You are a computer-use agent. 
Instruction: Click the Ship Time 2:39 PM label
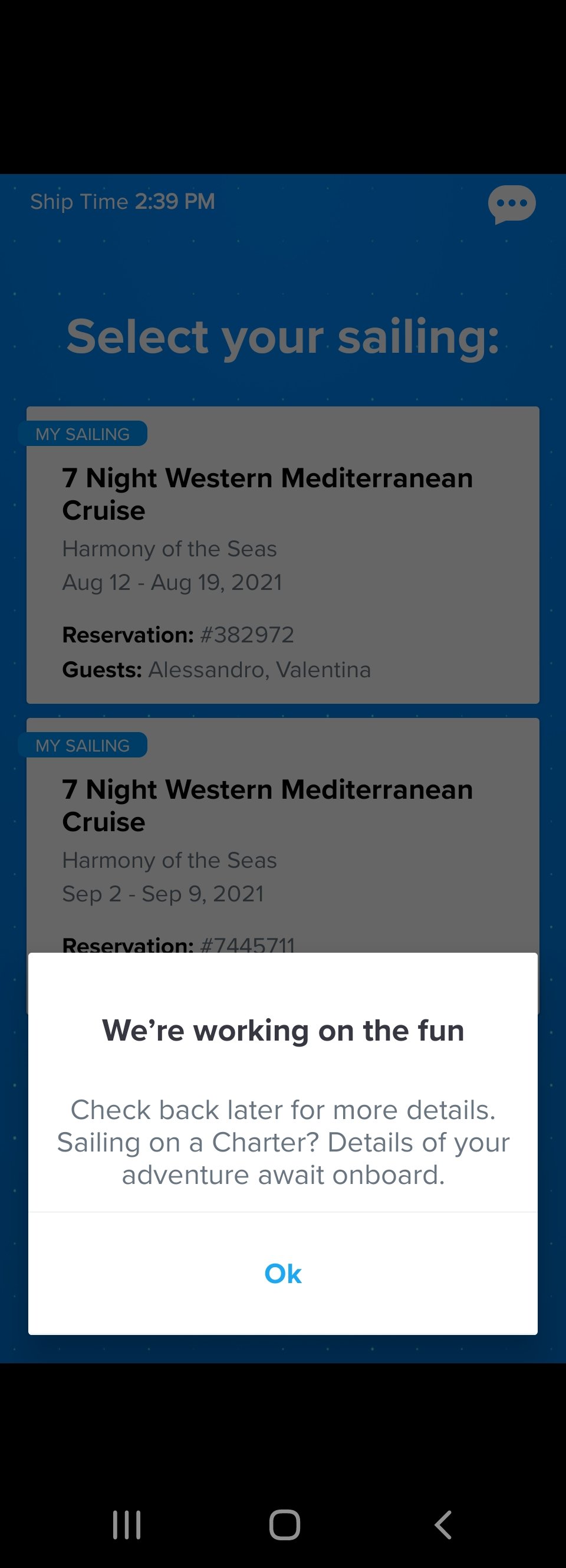[x=122, y=202]
